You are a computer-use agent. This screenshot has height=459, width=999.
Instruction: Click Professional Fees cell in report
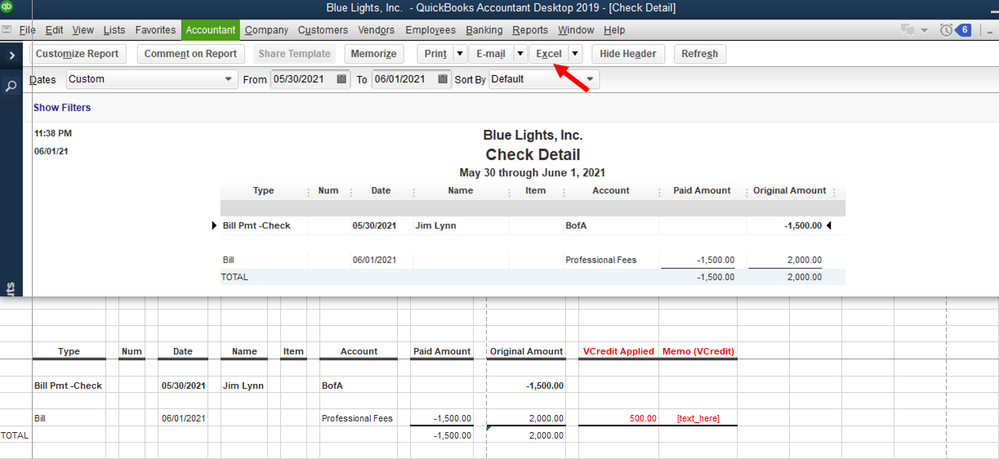(600, 260)
